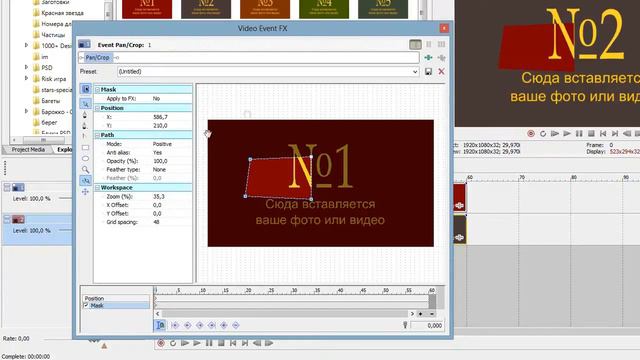Screen dimensions: 640x360
Task: Click the Event Pan/Crop header icon
Action: 84,44
